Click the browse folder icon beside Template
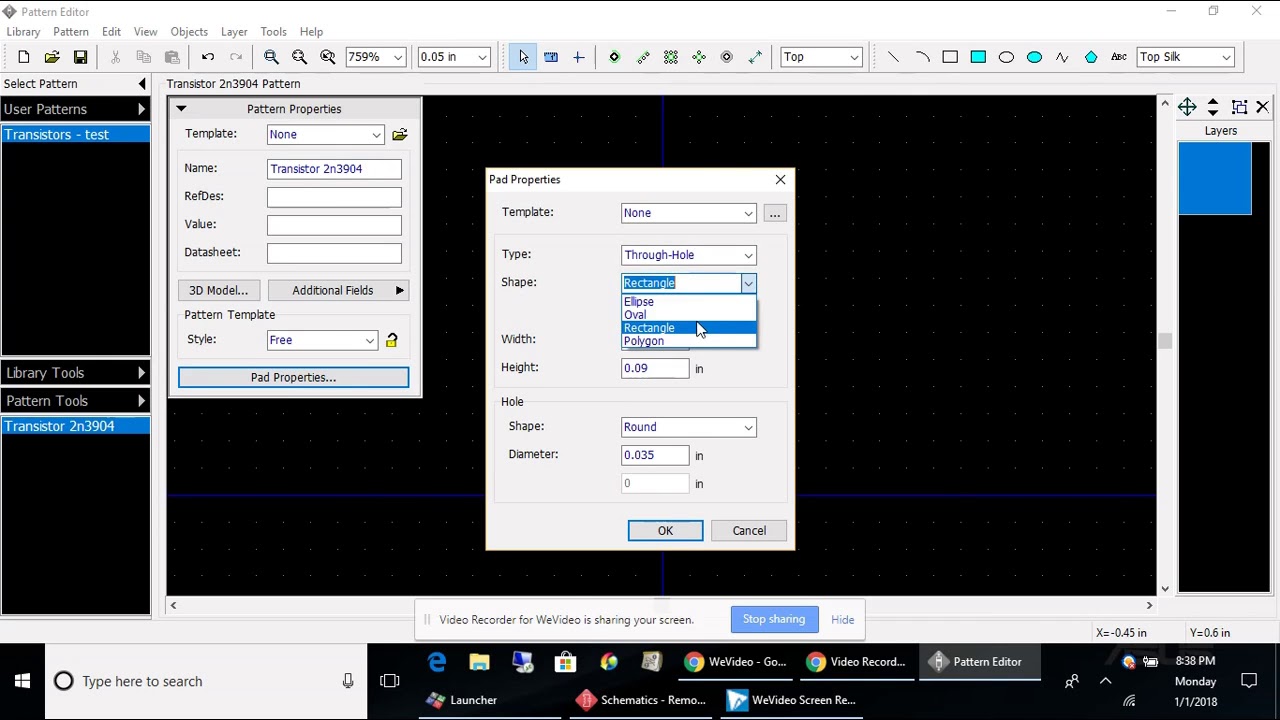The image size is (1280, 720). point(399,134)
